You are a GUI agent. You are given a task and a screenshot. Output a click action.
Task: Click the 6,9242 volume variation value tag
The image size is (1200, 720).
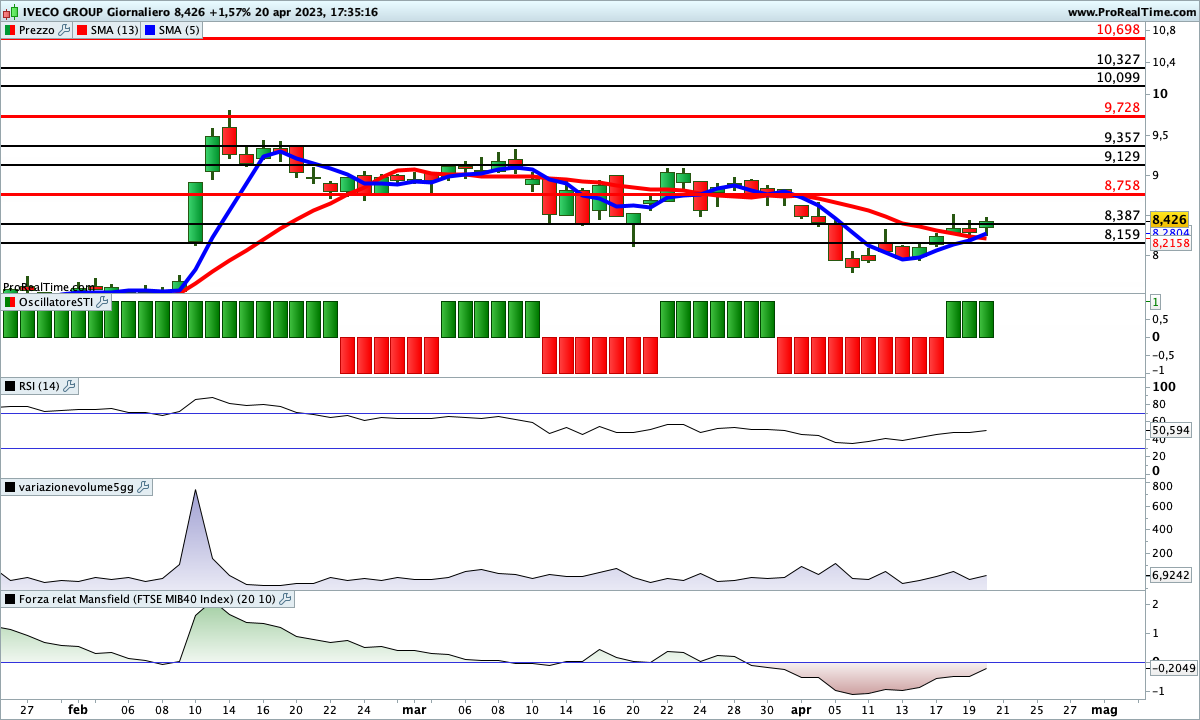1169,575
